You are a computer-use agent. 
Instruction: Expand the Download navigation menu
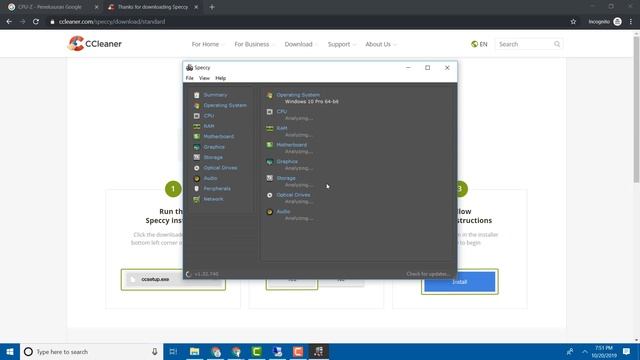(x=300, y=44)
